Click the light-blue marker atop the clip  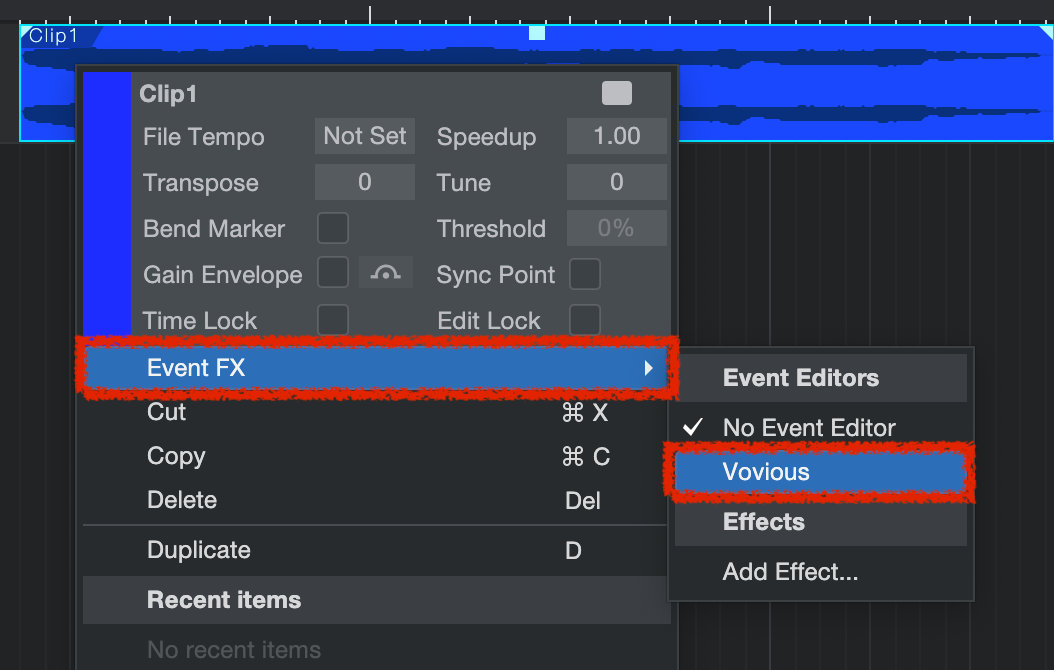[x=537, y=33]
